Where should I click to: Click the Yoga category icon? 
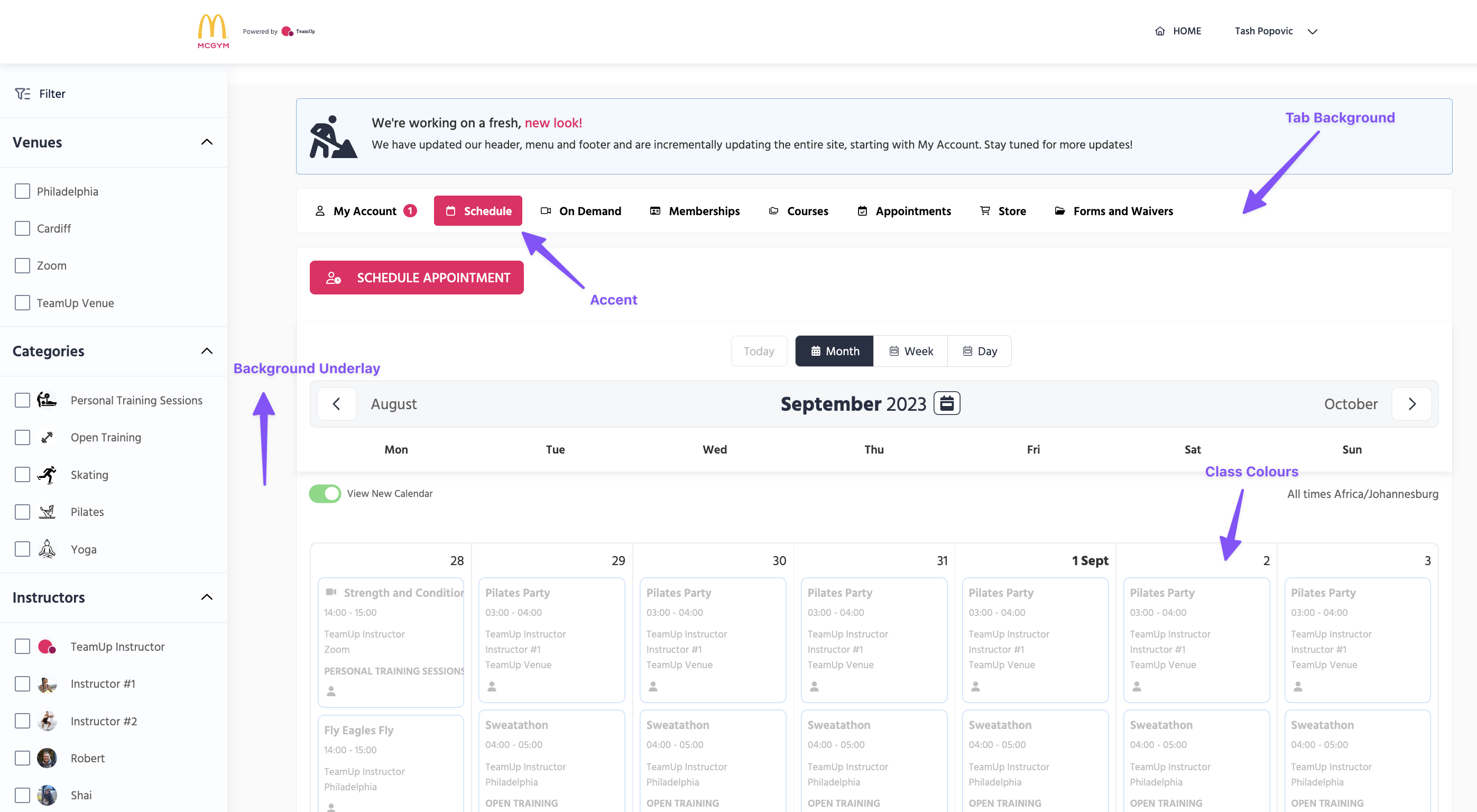click(x=47, y=549)
